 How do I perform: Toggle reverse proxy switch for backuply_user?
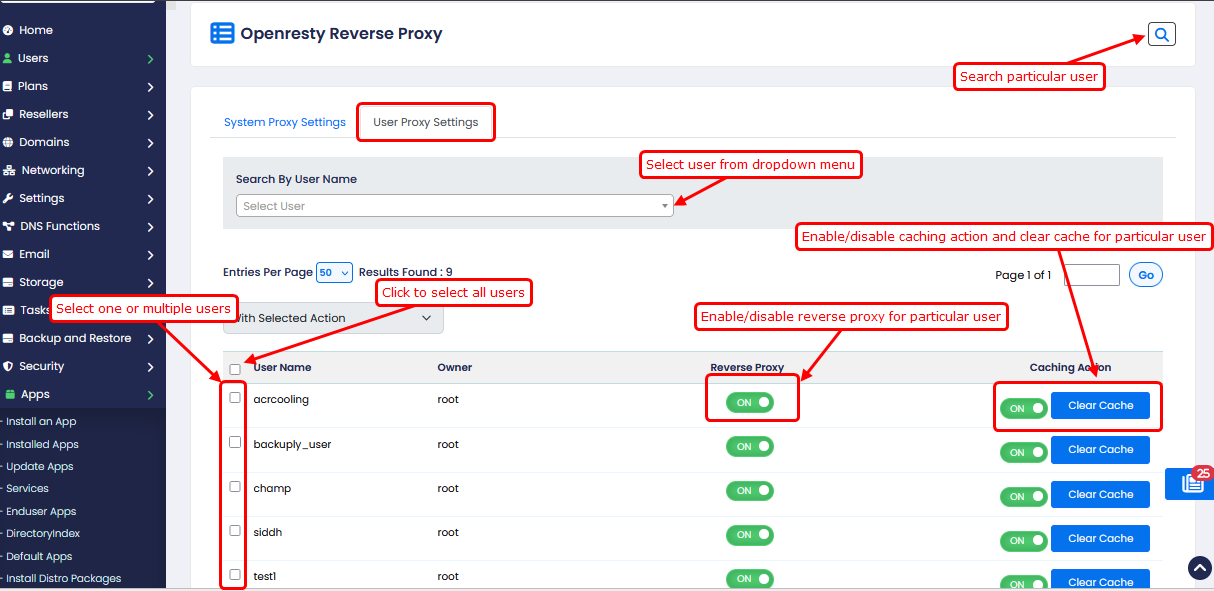coord(749,447)
